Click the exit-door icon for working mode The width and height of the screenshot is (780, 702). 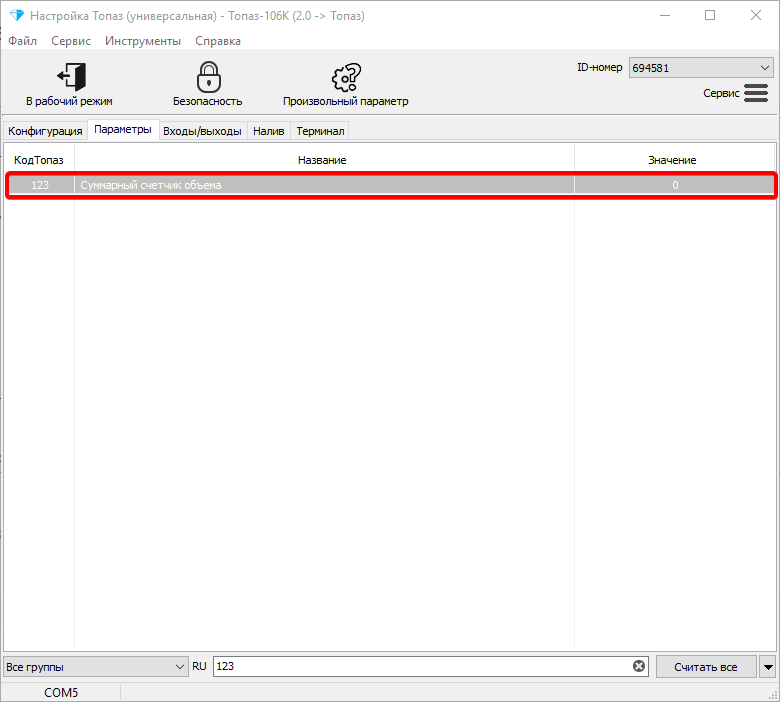(72, 77)
